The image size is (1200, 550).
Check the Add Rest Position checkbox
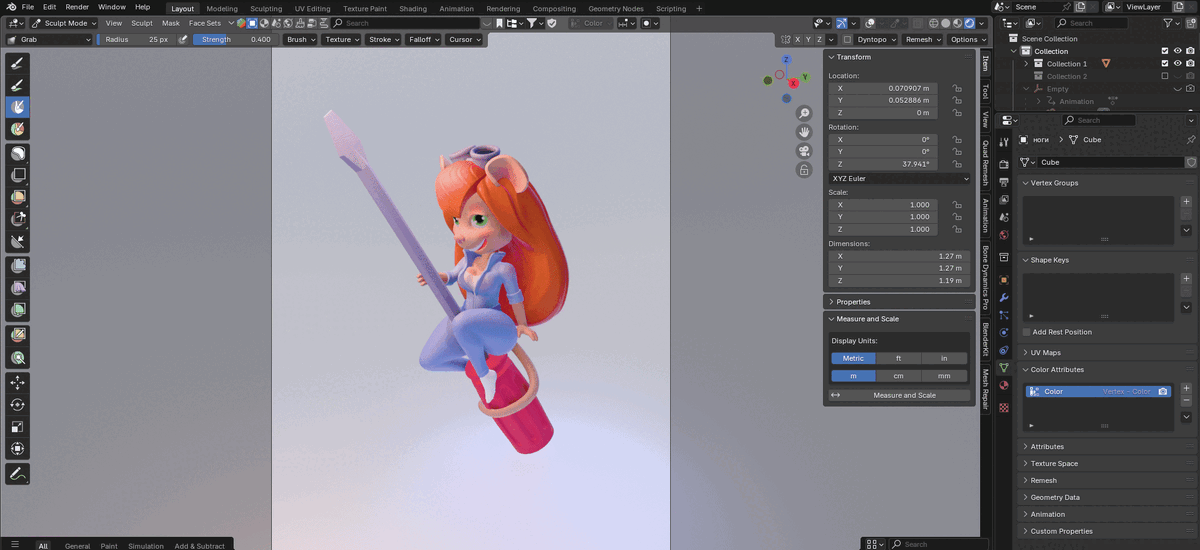coord(1026,332)
